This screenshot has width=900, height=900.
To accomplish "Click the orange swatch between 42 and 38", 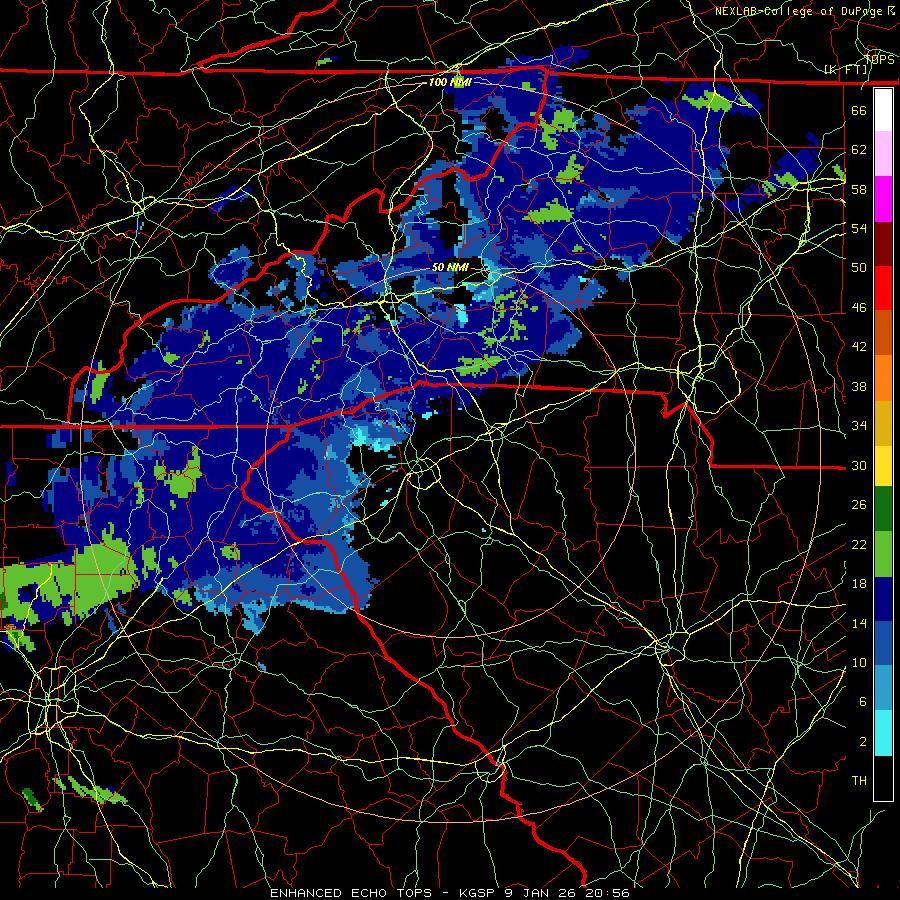I will (883, 378).
